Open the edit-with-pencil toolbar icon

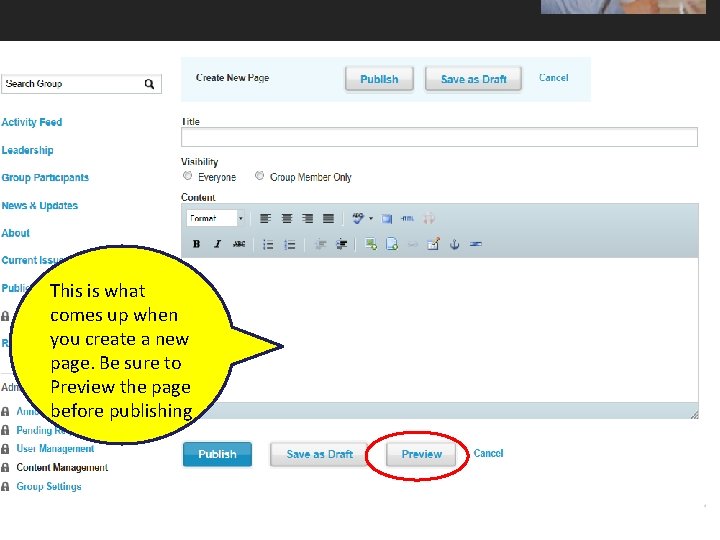point(433,244)
